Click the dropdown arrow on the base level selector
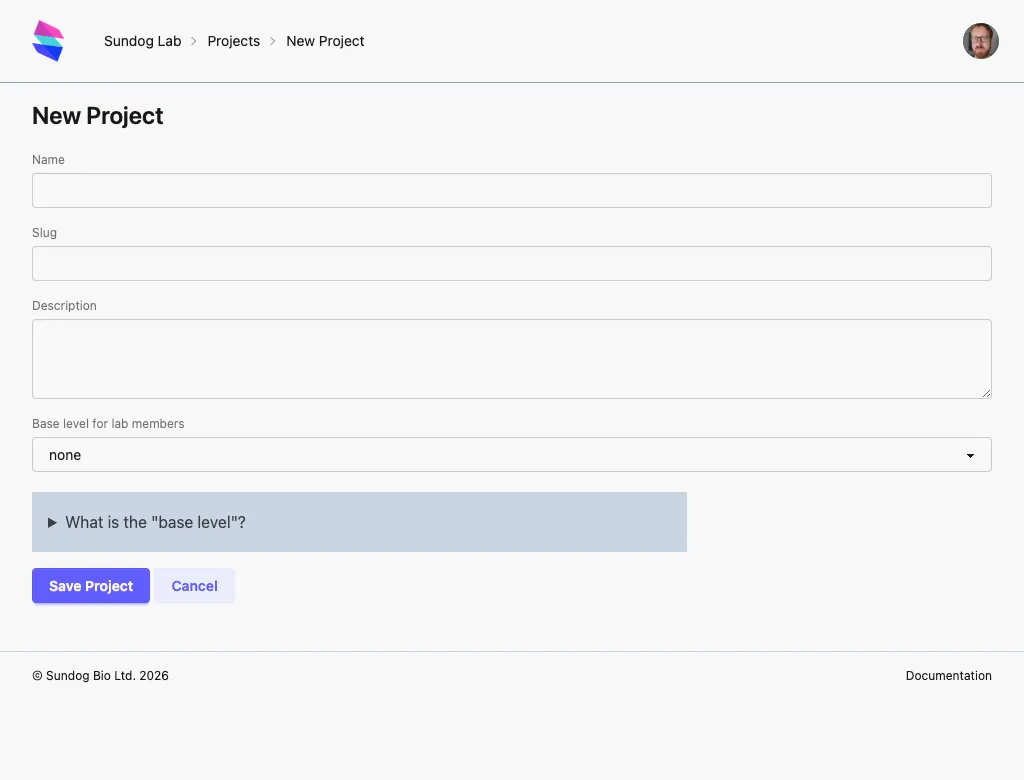 point(969,455)
